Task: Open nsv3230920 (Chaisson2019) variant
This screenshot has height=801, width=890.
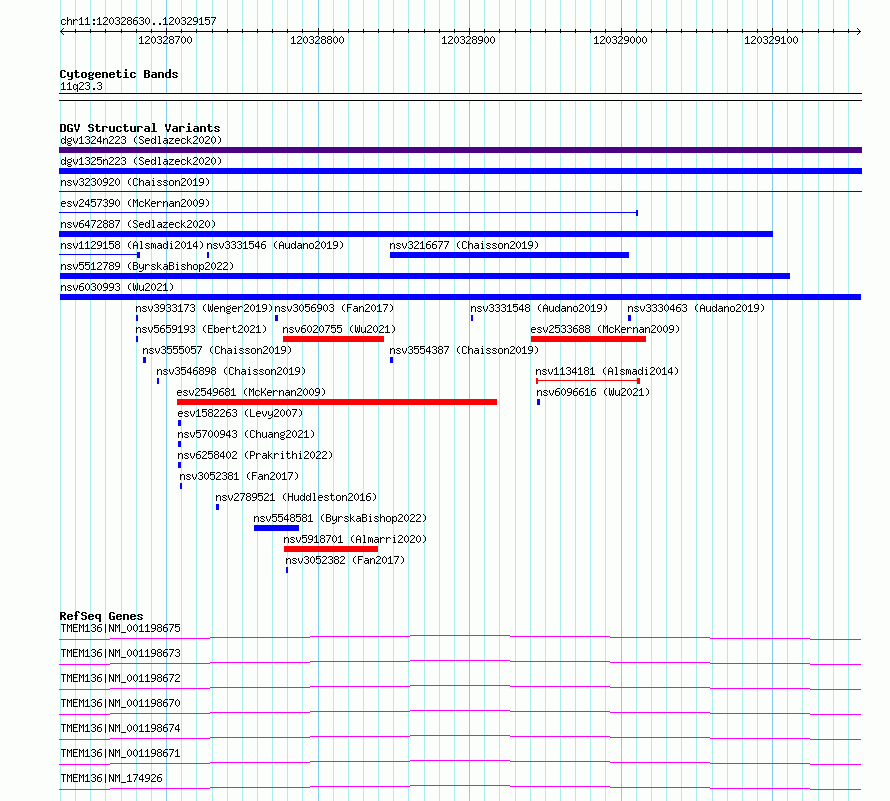Action: pyautogui.click(x=135, y=182)
